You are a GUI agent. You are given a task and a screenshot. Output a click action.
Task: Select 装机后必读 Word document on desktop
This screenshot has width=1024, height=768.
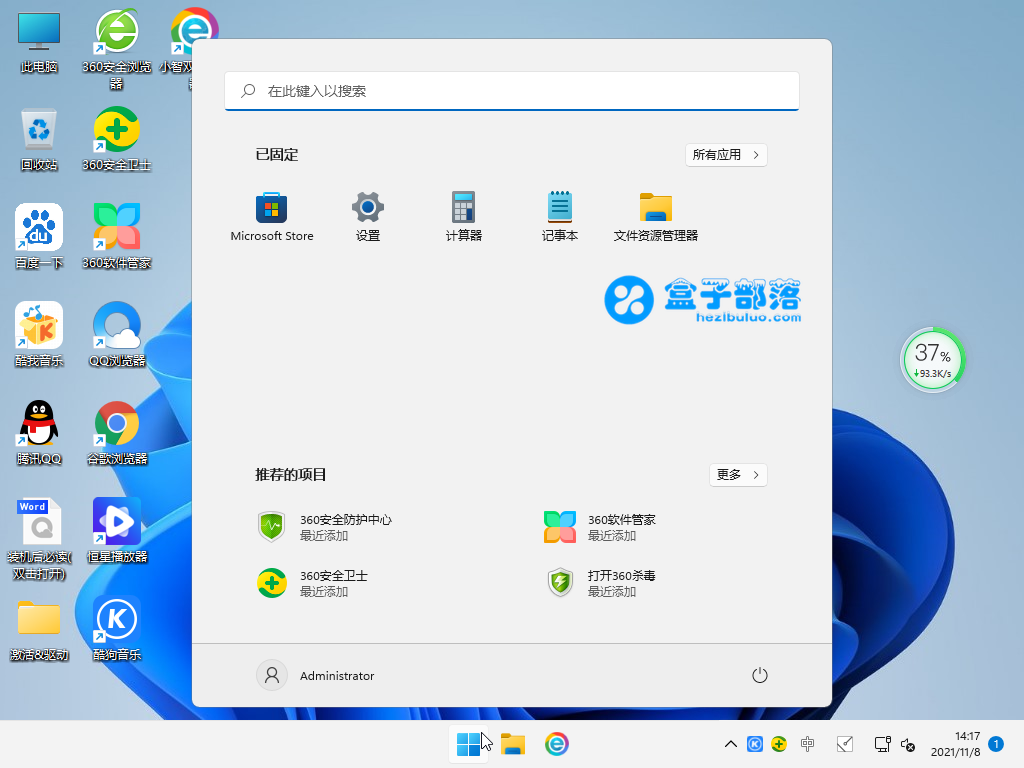tap(39, 539)
